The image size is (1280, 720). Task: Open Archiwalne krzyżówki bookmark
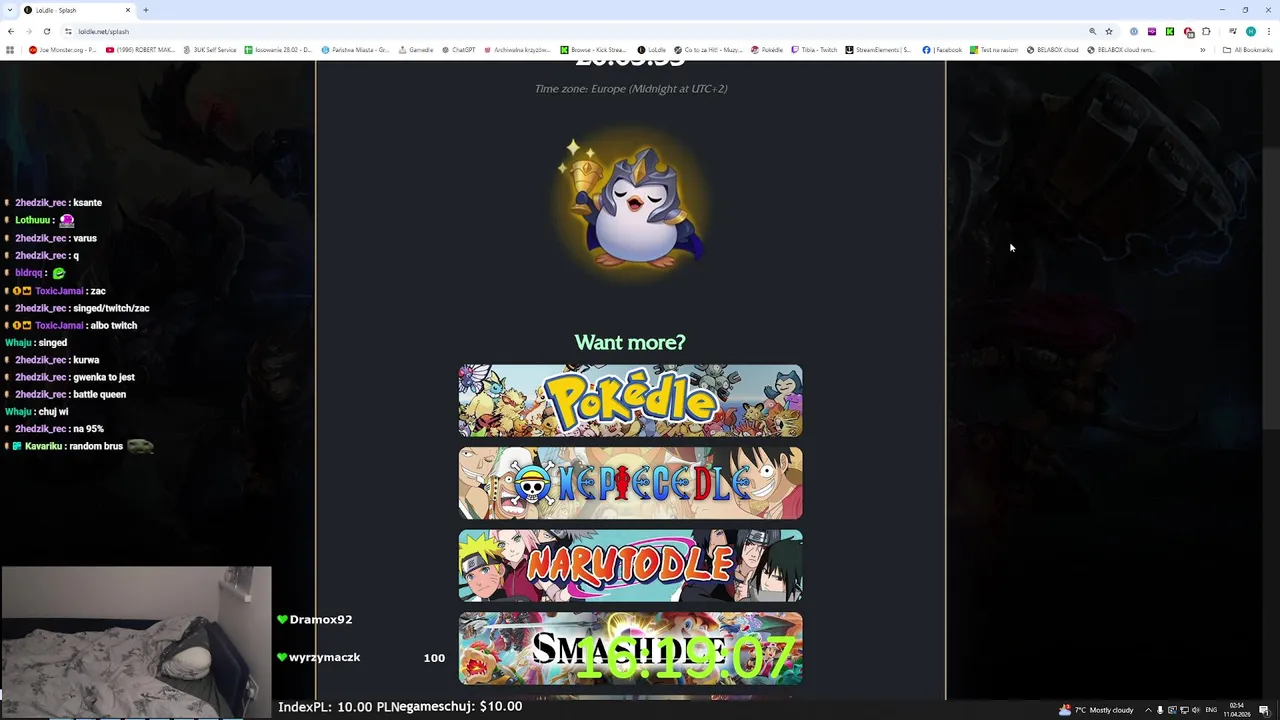517,50
